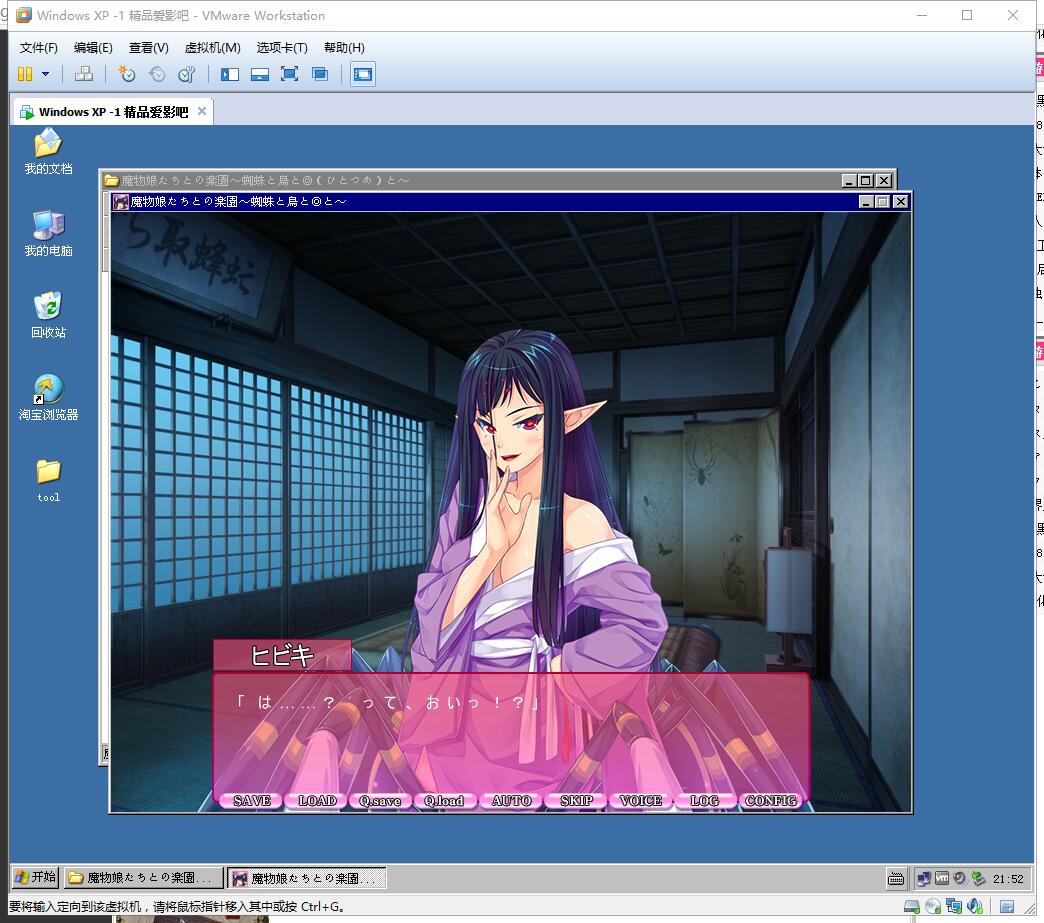Open the 虚拟机(M) menu

pyautogui.click(x=212, y=47)
